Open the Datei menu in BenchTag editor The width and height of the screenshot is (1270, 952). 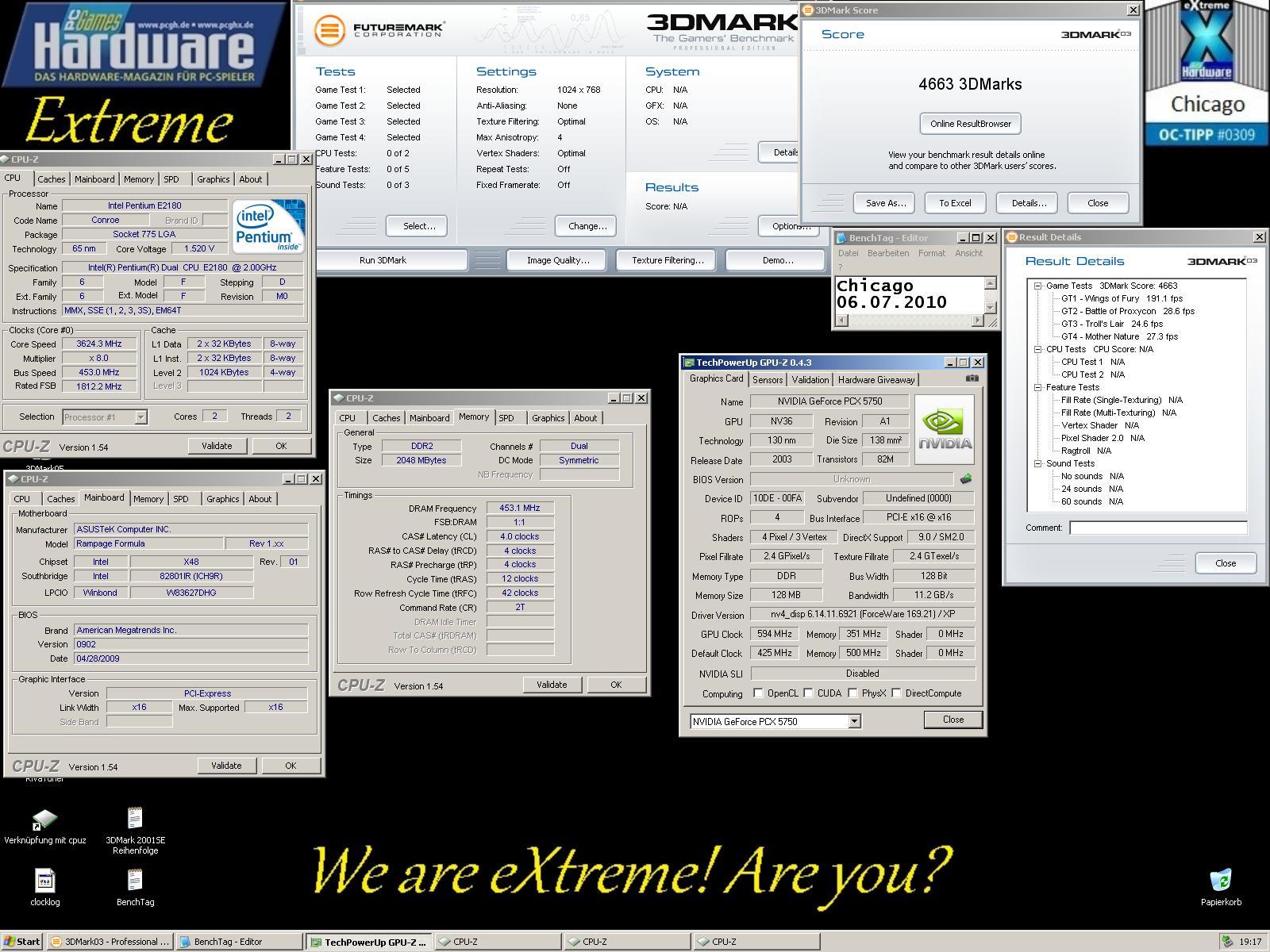pyautogui.click(x=849, y=253)
